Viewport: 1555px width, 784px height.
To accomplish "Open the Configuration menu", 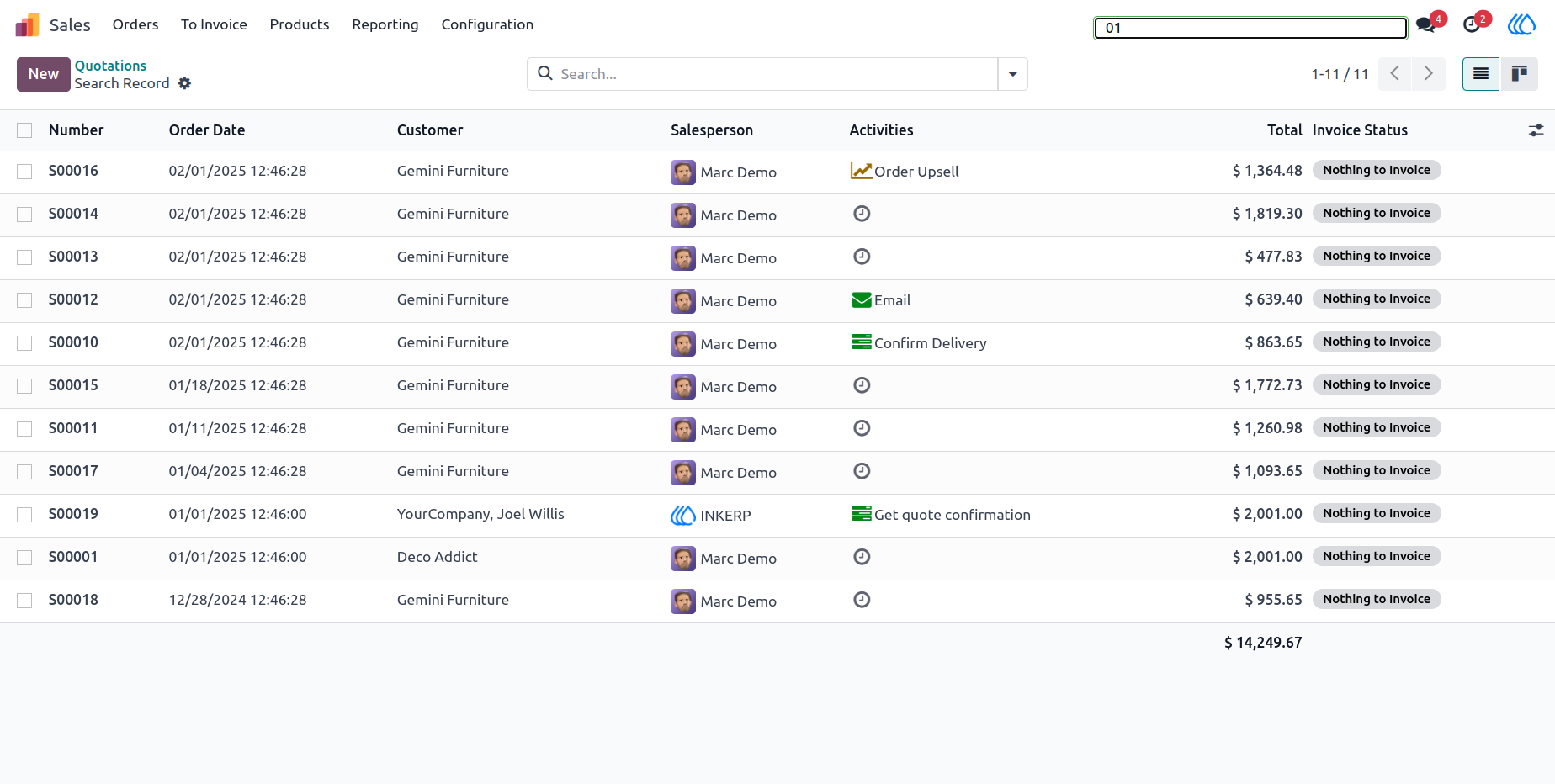I will click(x=487, y=24).
